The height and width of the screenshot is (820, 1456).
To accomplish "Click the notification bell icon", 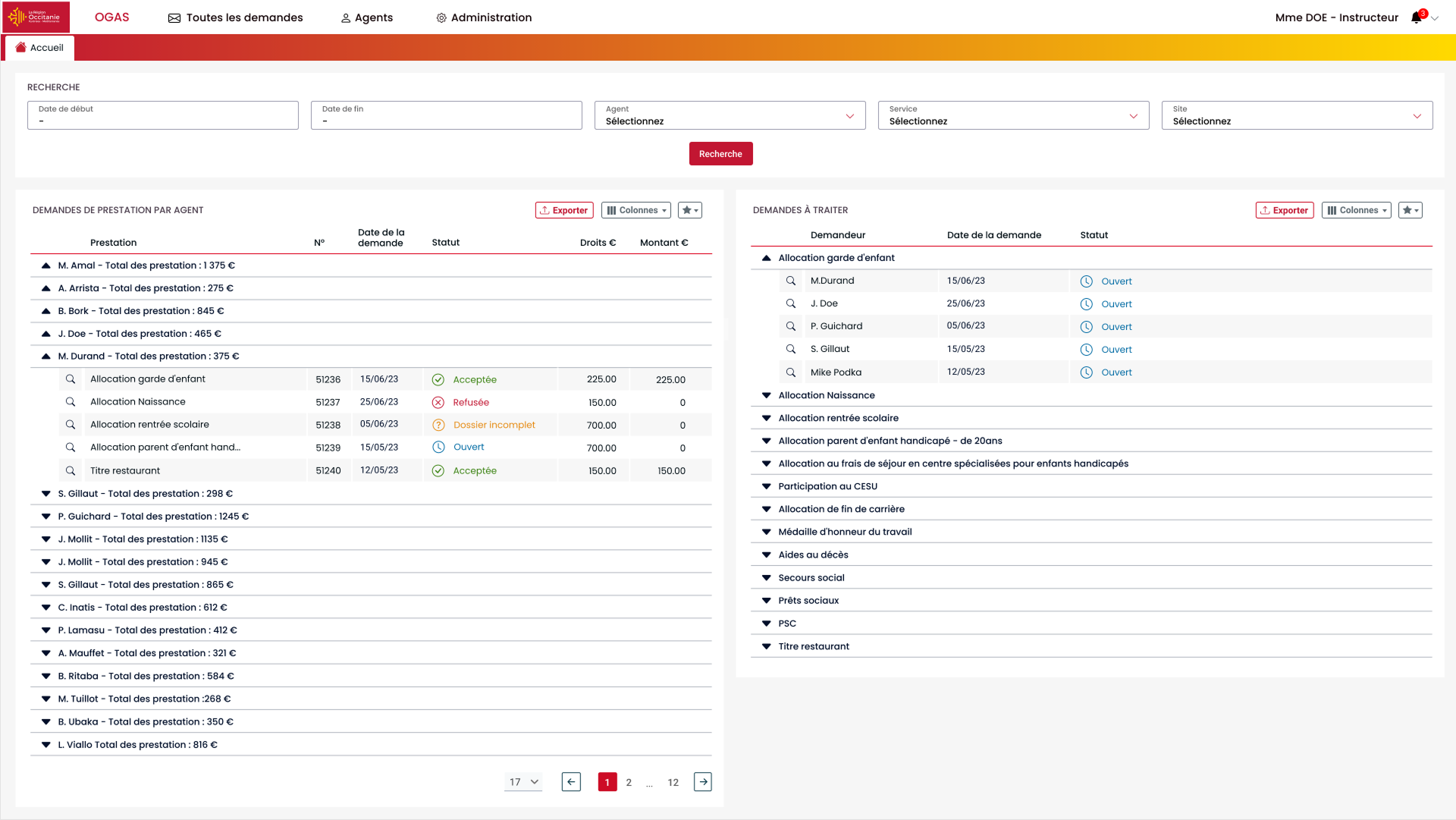I will (x=1416, y=17).
